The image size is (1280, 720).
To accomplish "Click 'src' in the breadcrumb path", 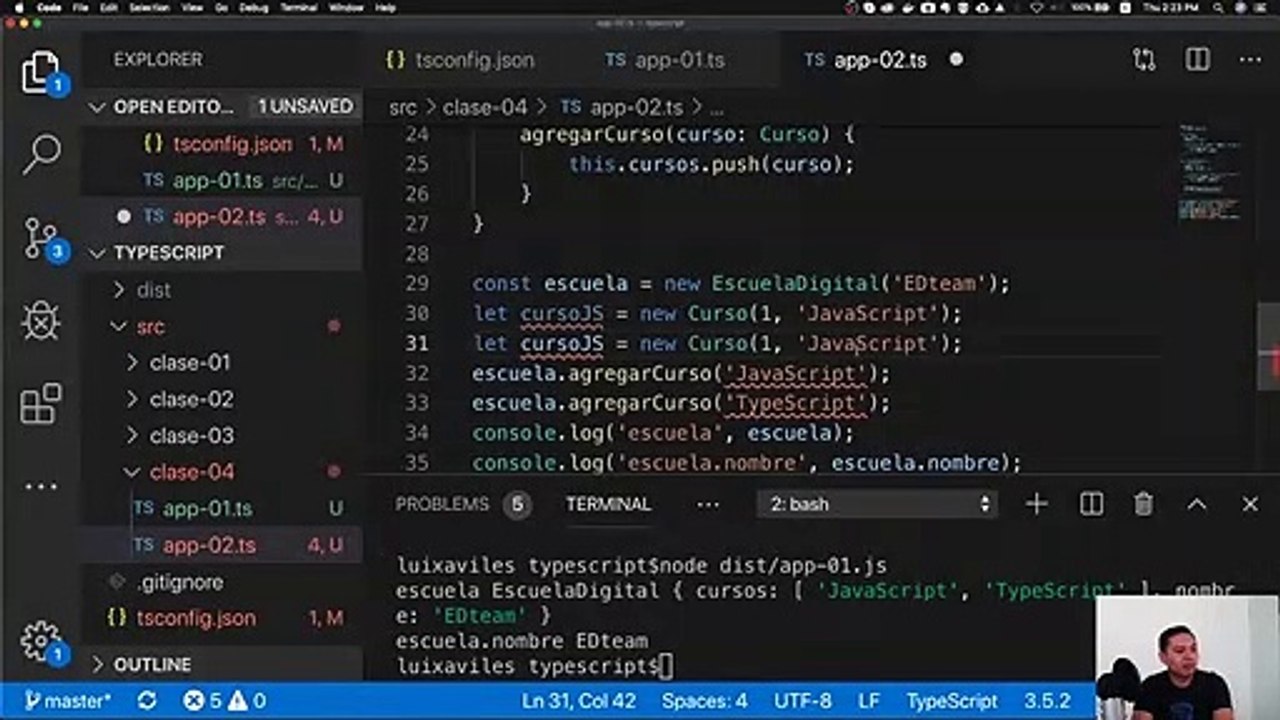I will (403, 108).
